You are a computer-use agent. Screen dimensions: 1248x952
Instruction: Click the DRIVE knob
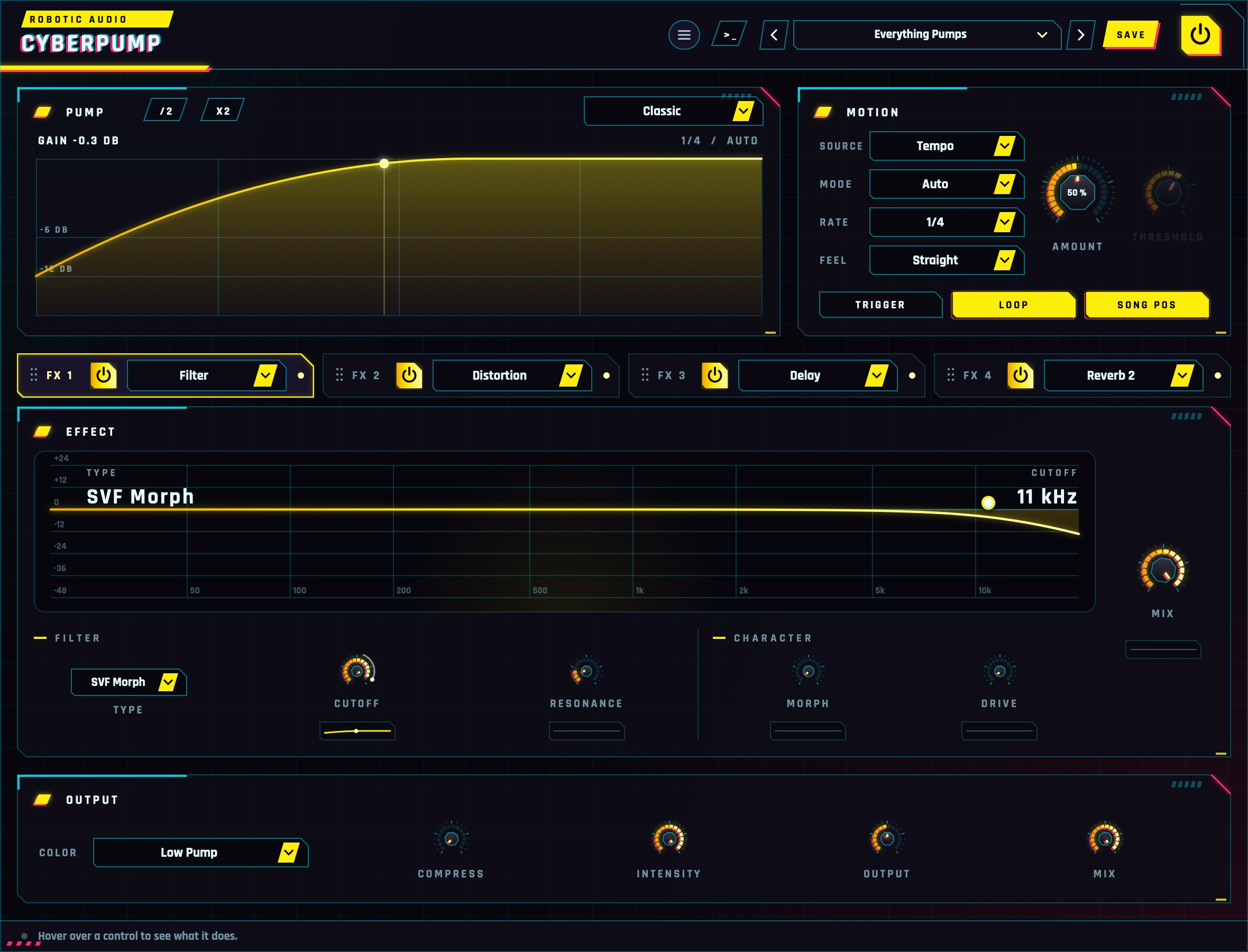tap(999, 671)
